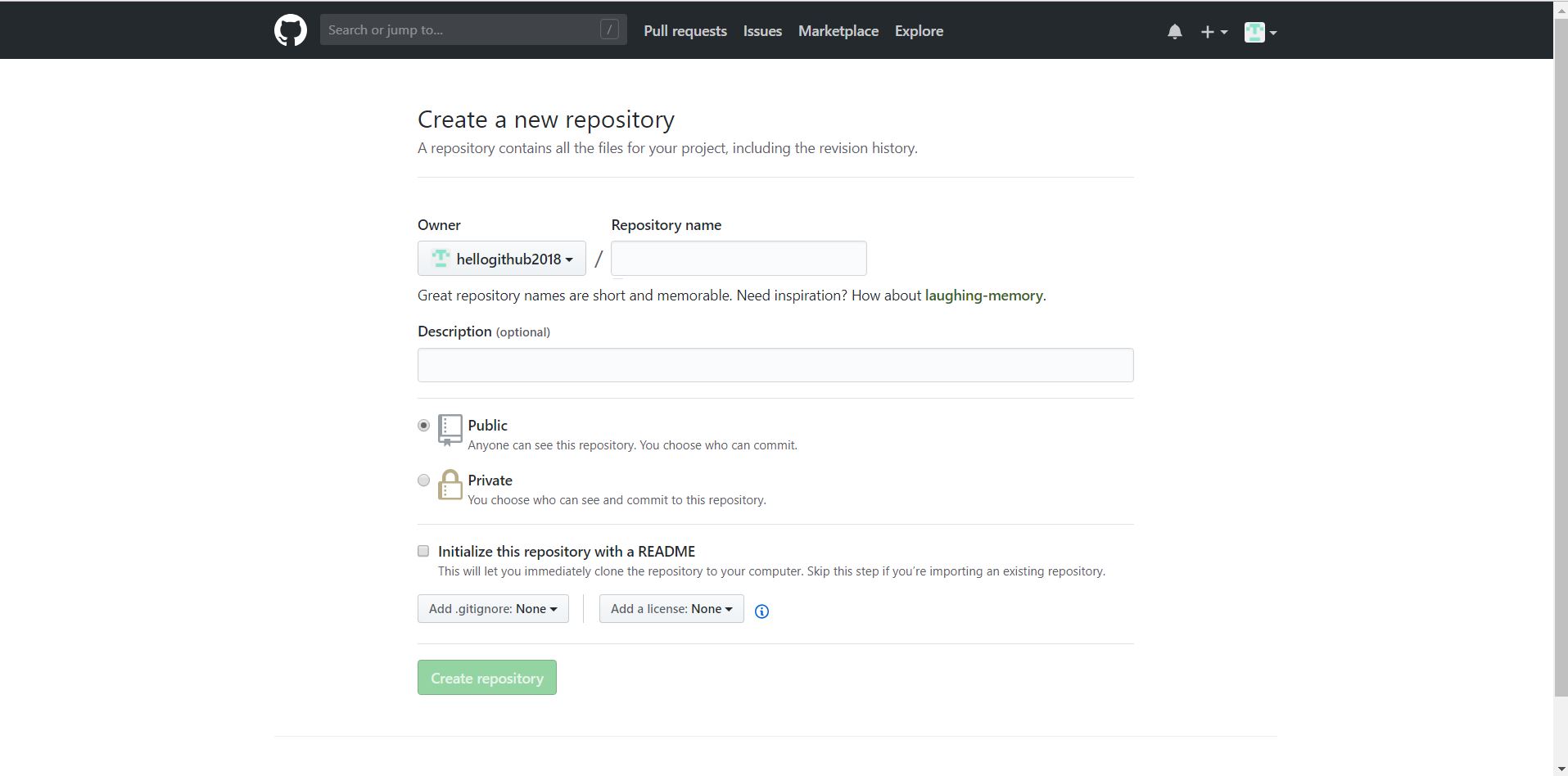This screenshot has width=1568, height=776.
Task: Click the Repository name label
Action: pos(666,225)
